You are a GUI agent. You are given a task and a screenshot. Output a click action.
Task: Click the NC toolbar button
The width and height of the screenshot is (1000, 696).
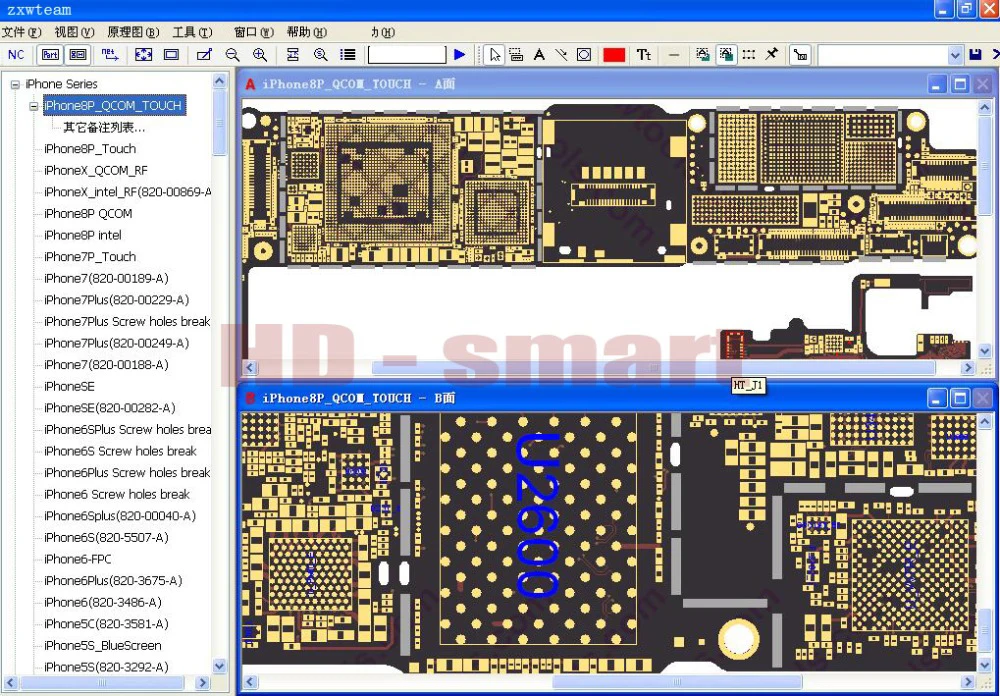(16, 55)
